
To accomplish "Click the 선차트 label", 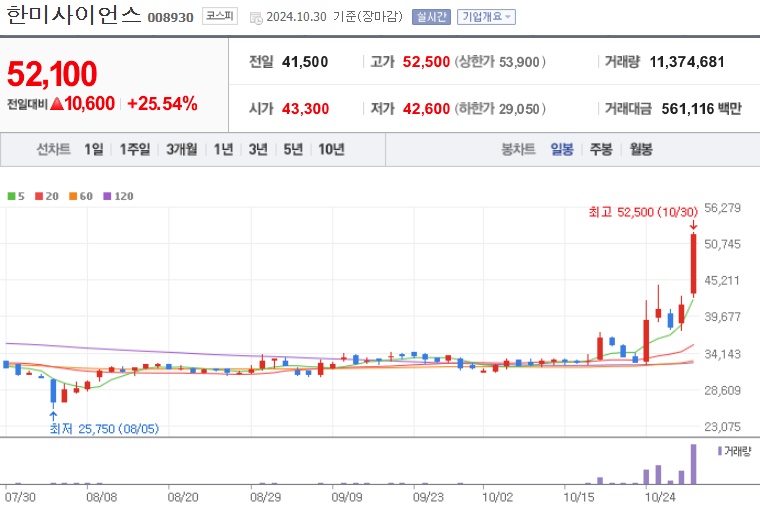I will click(53, 149).
